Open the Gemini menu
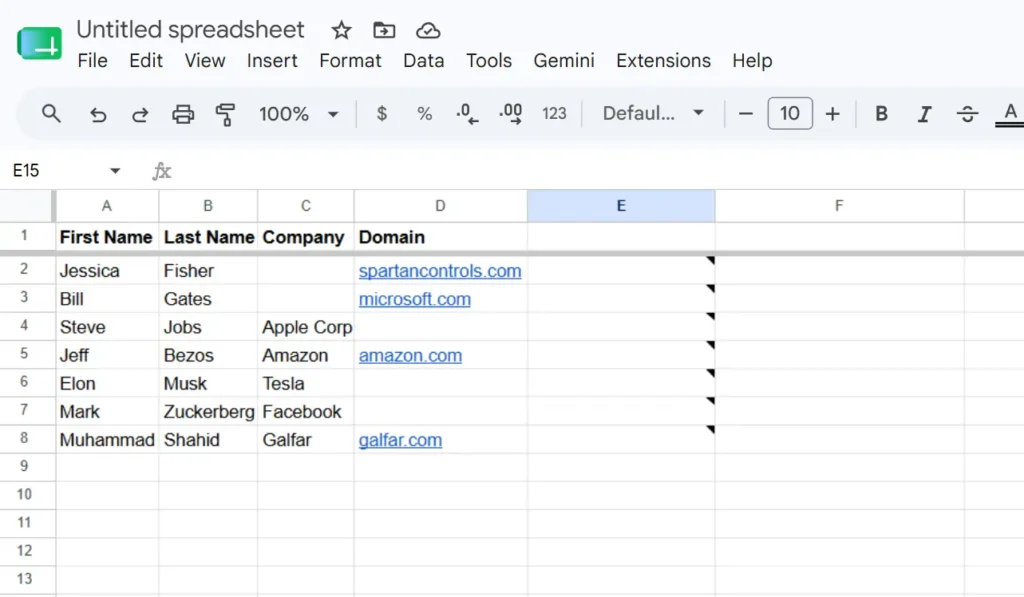Screen dimensions: 1024x597 pos(564,61)
